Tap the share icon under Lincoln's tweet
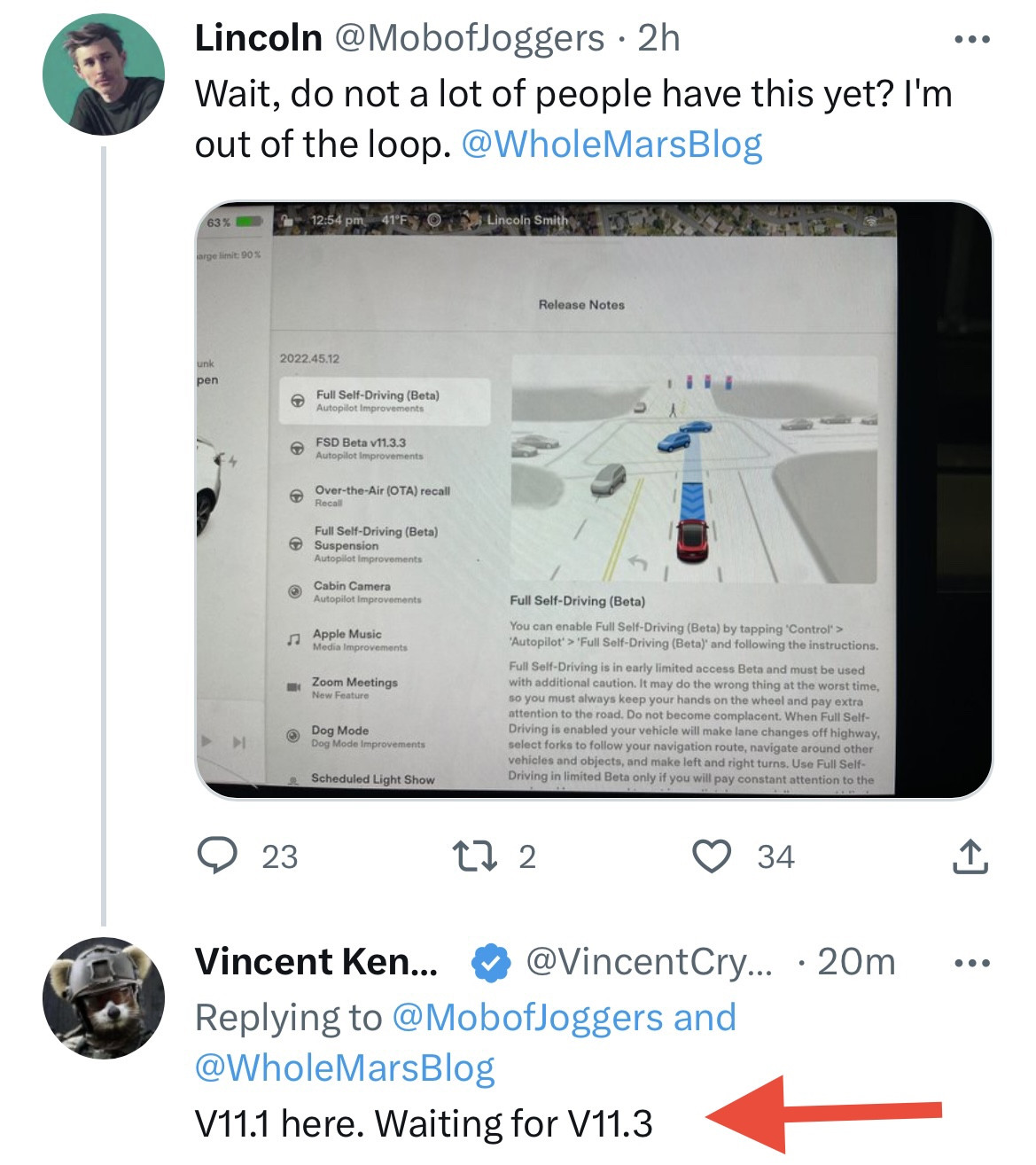 (970, 856)
